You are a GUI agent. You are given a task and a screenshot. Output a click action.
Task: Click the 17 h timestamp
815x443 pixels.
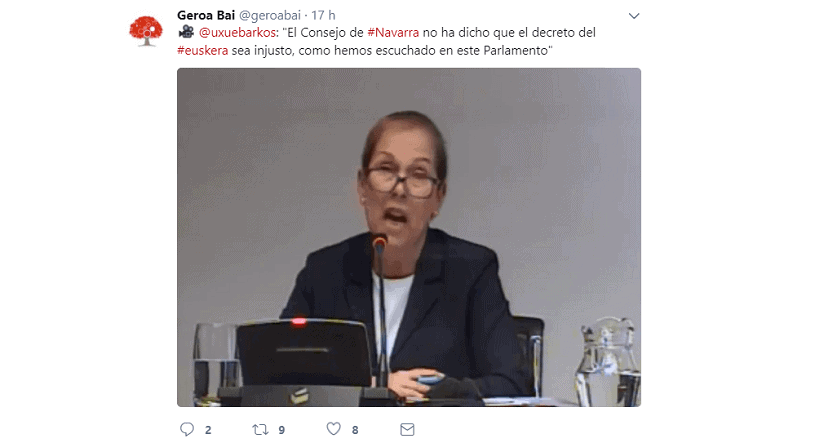click(x=323, y=16)
